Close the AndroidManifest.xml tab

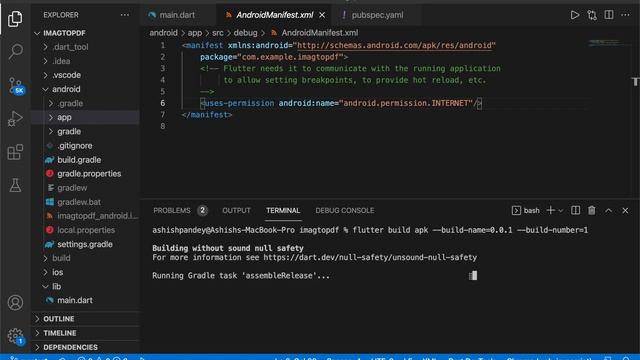(x=322, y=15)
